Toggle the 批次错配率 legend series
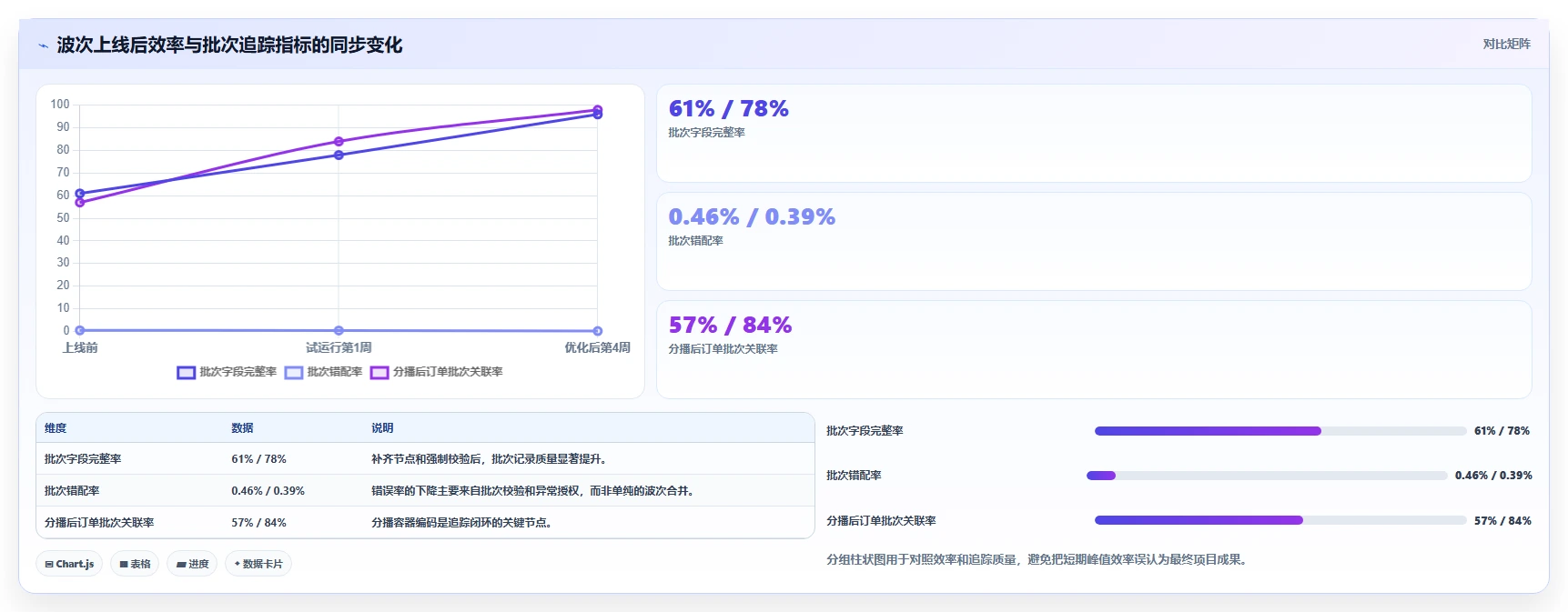Viewport: 1568px width, 612px height. coord(323,372)
